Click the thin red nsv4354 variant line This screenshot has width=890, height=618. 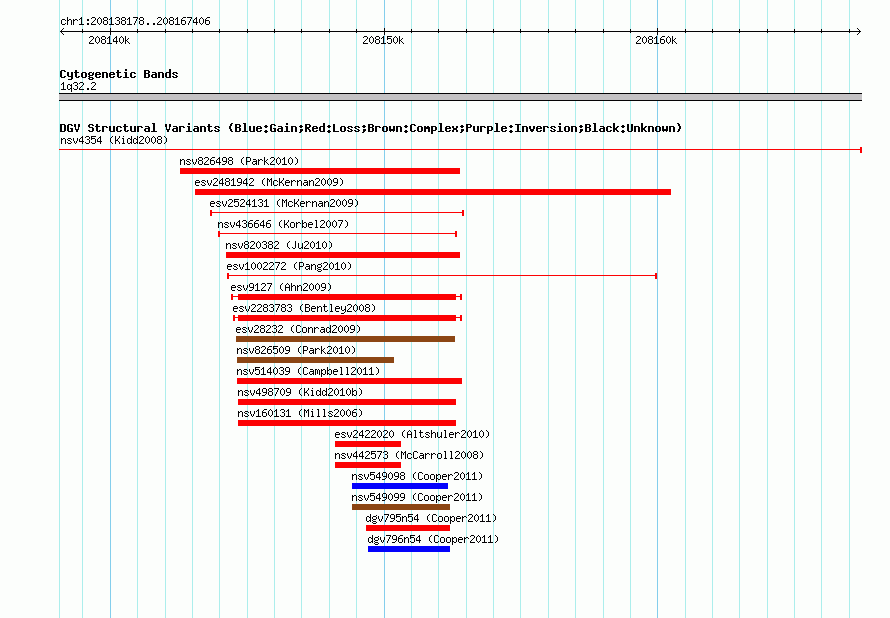[x=460, y=150]
